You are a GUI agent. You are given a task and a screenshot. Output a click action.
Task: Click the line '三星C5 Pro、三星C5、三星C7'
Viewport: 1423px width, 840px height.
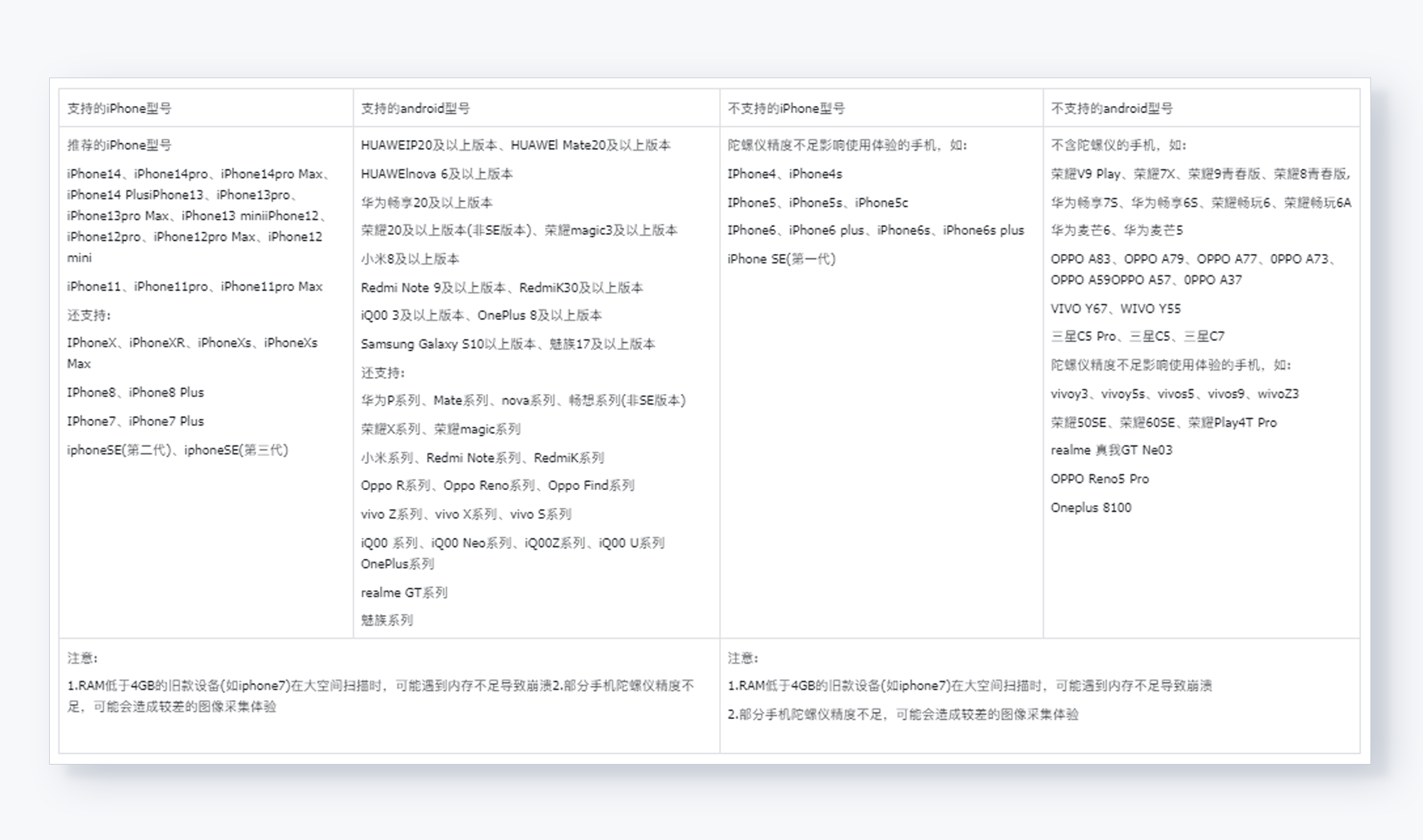pos(1138,336)
